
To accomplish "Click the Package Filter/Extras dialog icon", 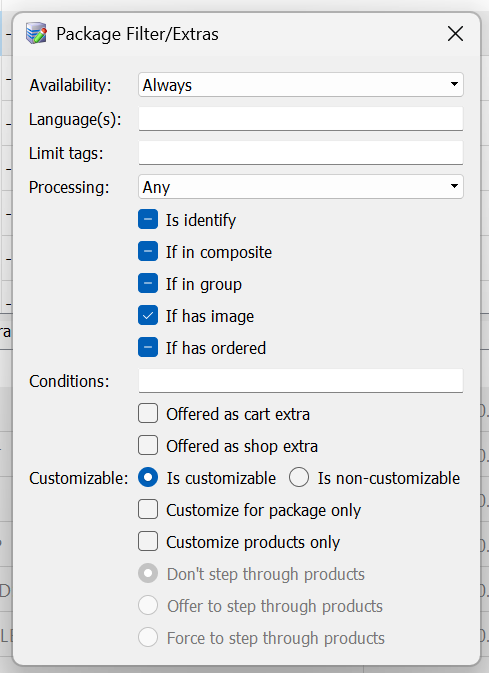I will (36, 33).
